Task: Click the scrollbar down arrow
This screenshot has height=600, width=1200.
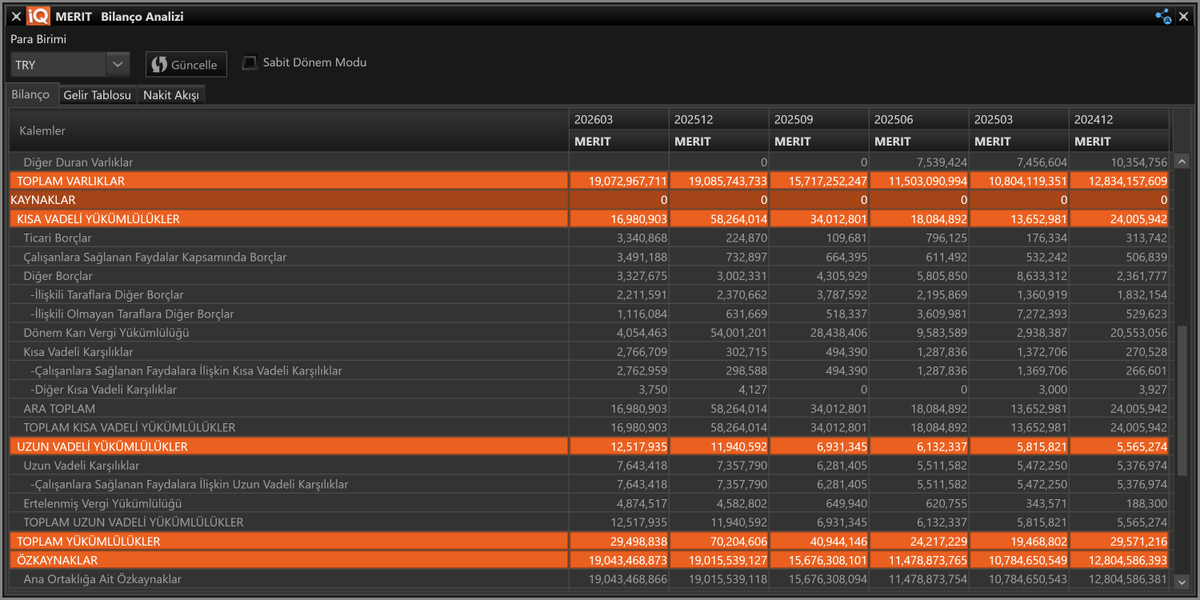Action: tap(1181, 581)
